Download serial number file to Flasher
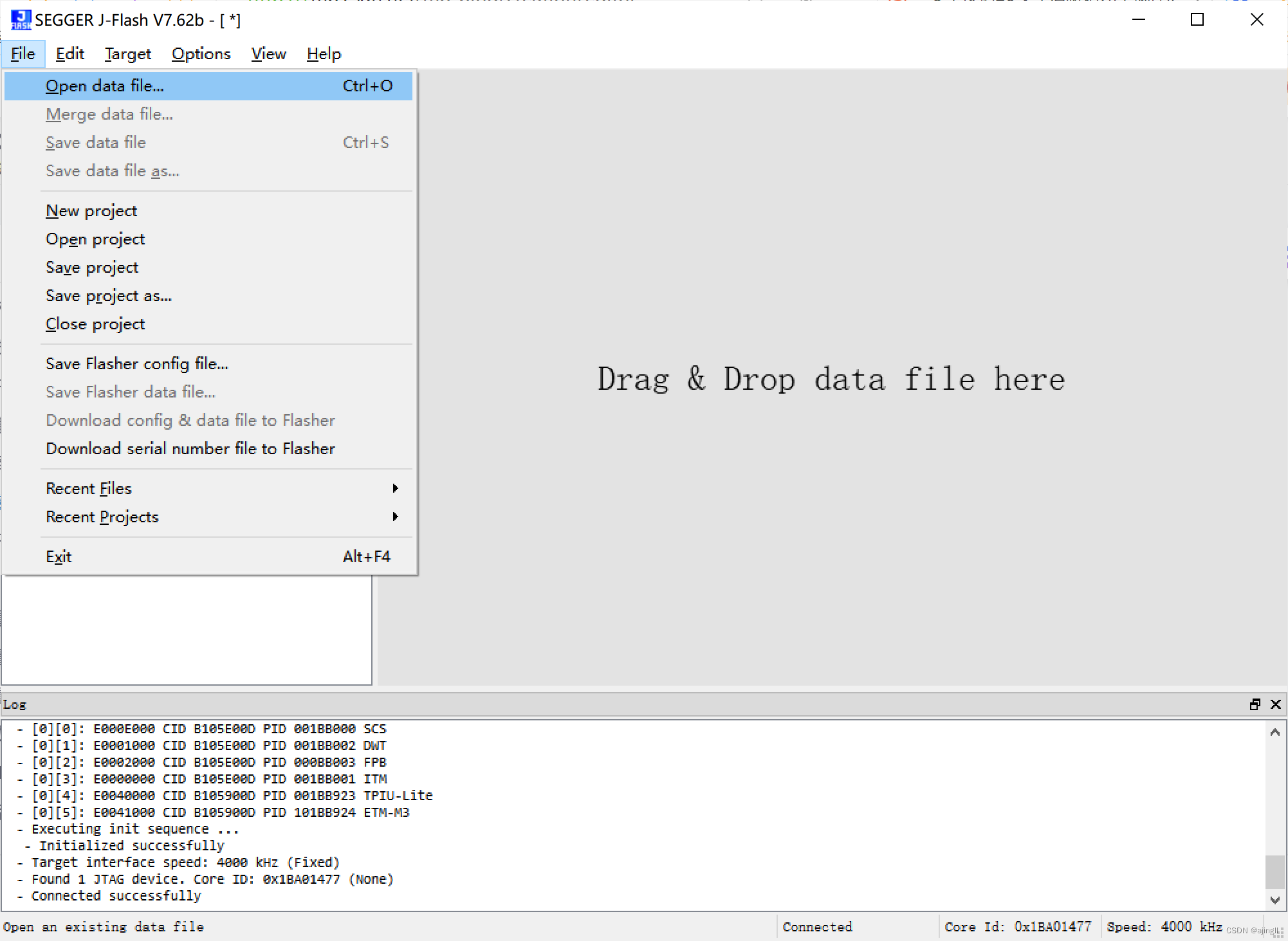The width and height of the screenshot is (1288, 941). pyautogui.click(x=190, y=448)
